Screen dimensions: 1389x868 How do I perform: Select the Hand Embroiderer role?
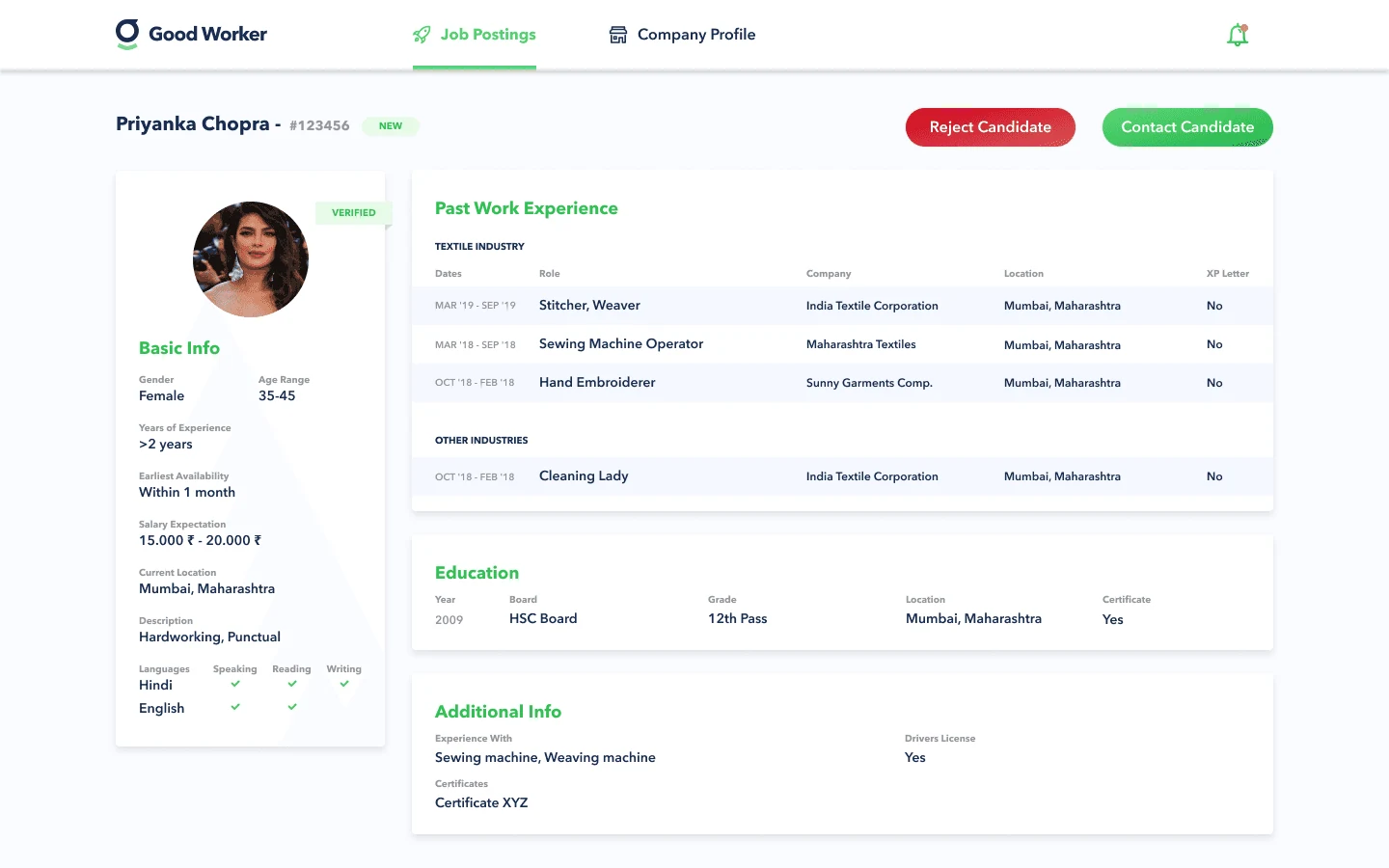click(597, 383)
